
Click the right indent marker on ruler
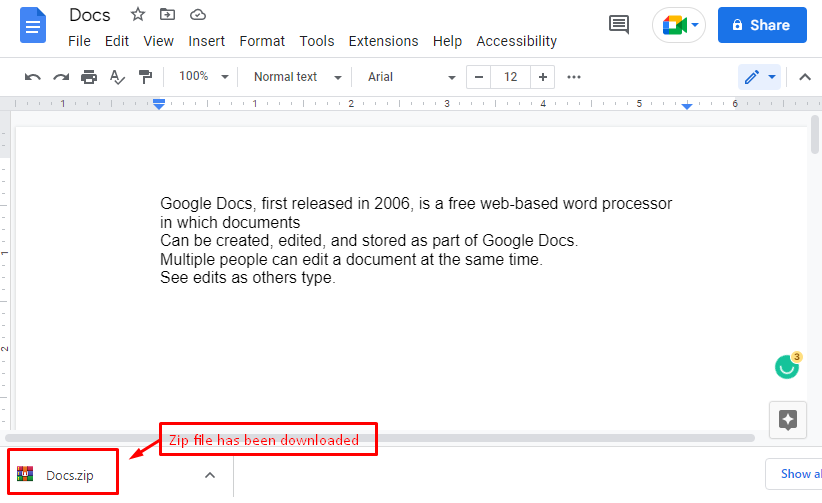687,106
